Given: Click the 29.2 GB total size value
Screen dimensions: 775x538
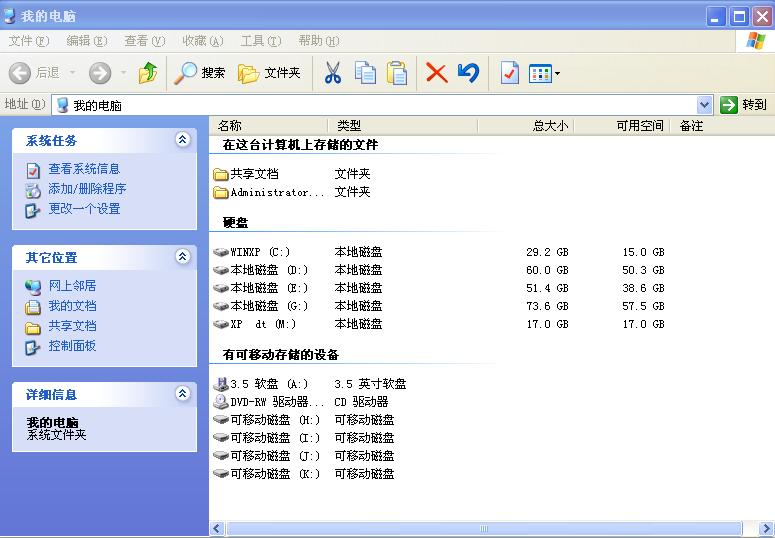Looking at the screenshot, I should click(x=547, y=252).
